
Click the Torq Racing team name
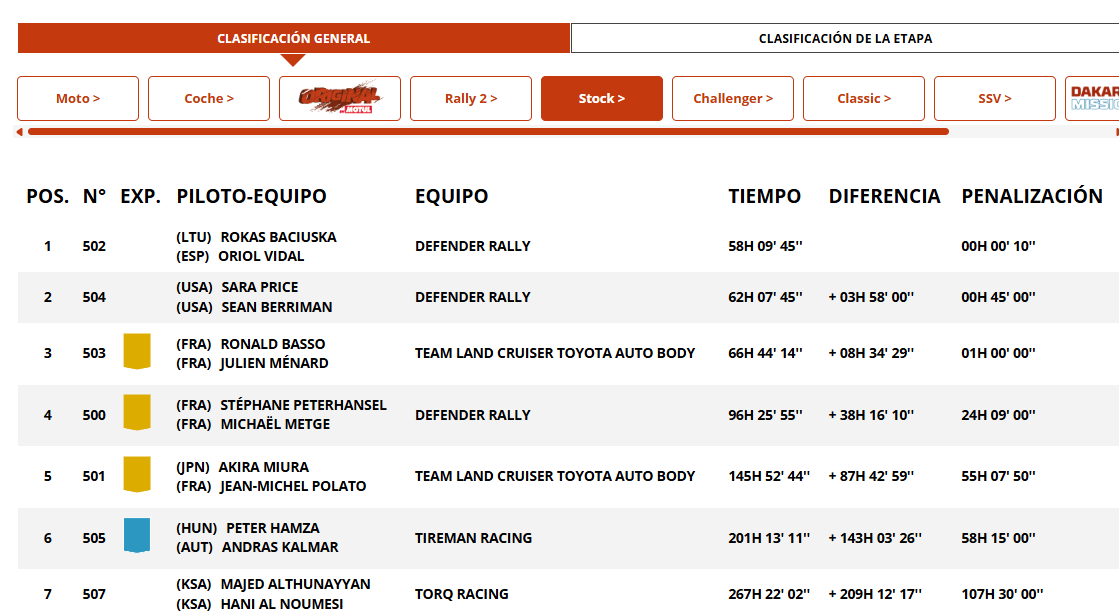(462, 594)
